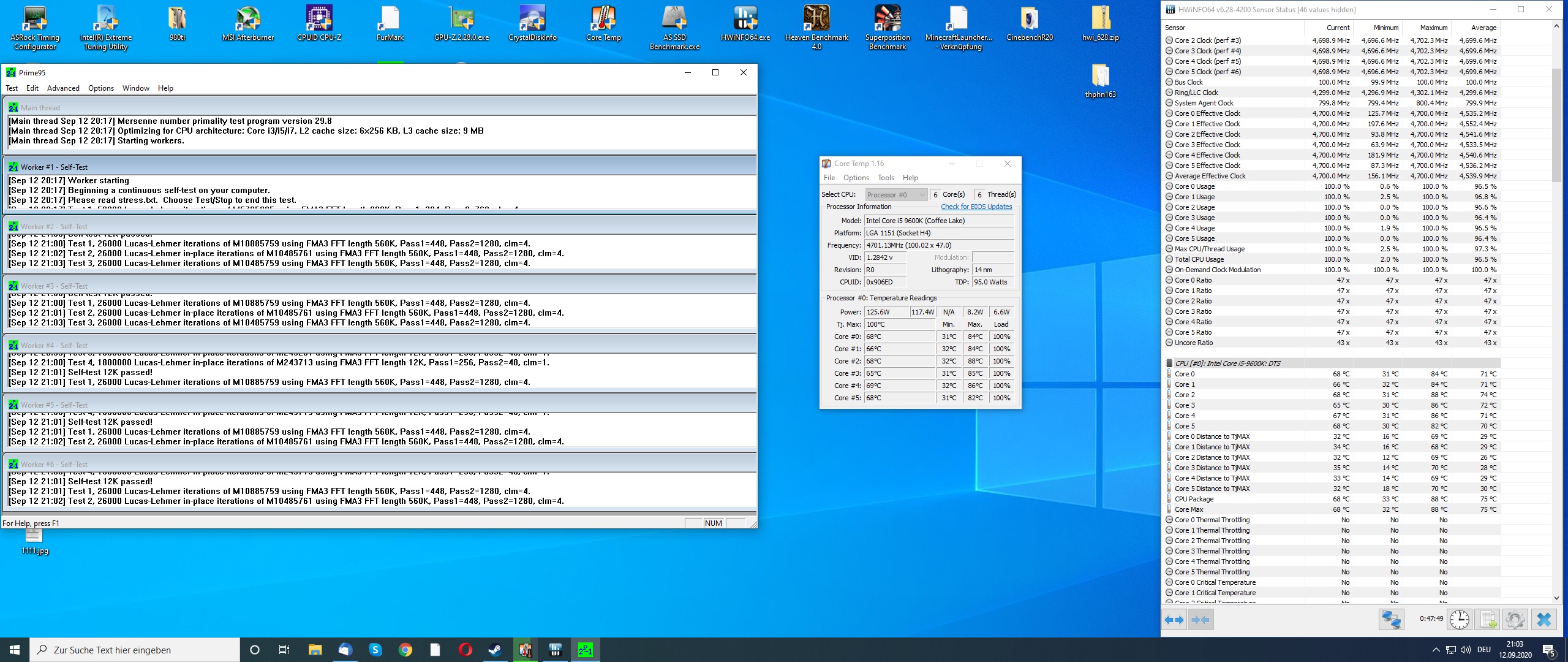Open Task View on the taskbar
The image size is (1568, 662).
pos(284,650)
